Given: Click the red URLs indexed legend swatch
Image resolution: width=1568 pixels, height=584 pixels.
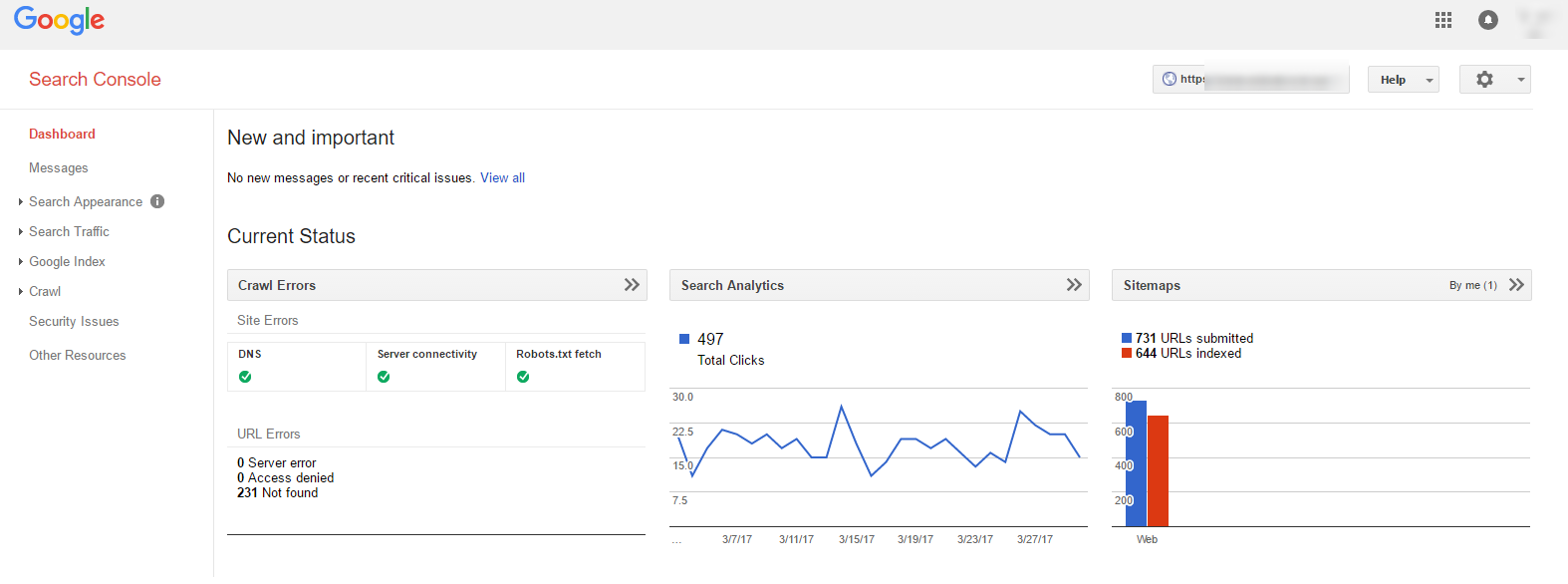Looking at the screenshot, I should [x=1127, y=353].
